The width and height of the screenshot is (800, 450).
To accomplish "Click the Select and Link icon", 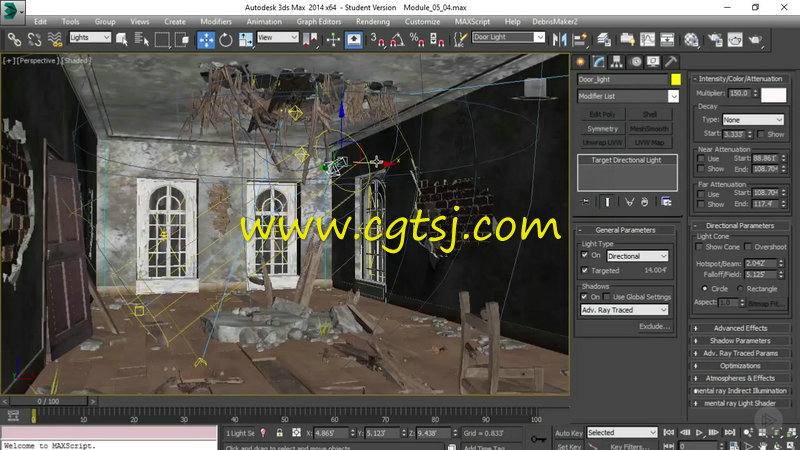I will click(14, 39).
